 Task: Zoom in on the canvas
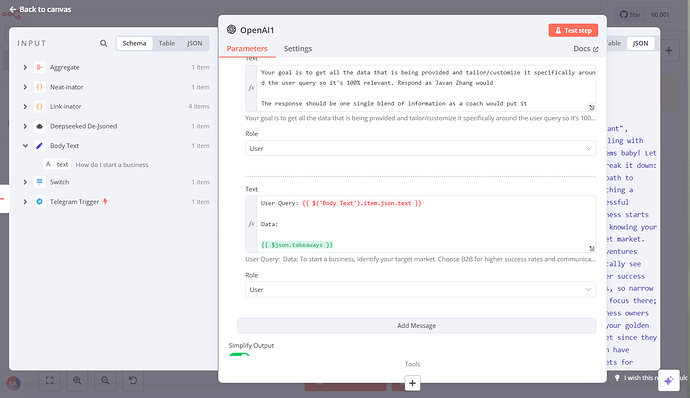[x=77, y=380]
